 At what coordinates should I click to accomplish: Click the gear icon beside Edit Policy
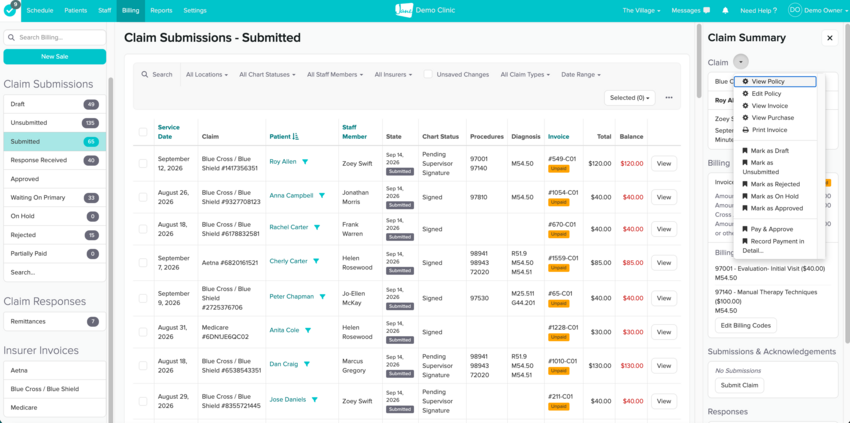(745, 94)
